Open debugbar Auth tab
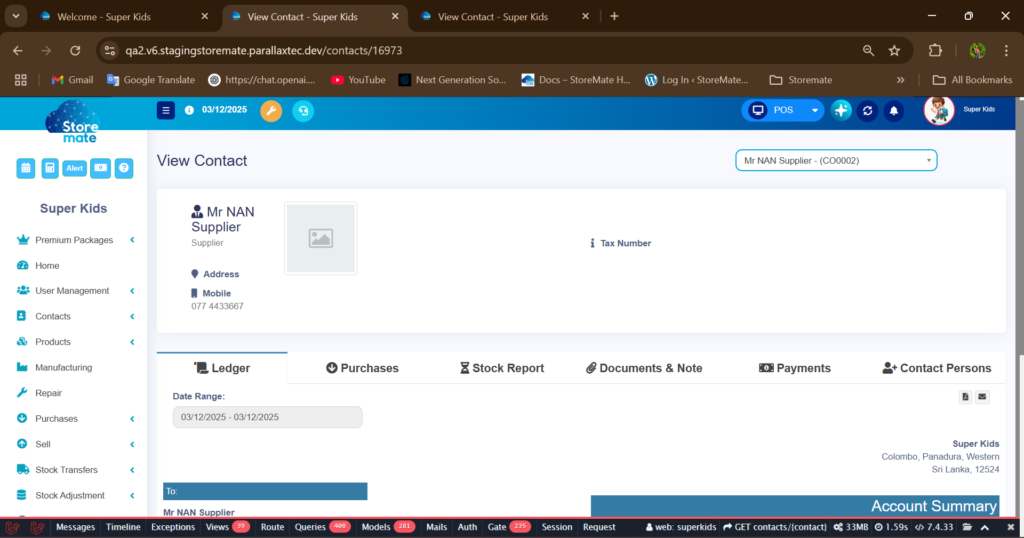 pyautogui.click(x=467, y=527)
